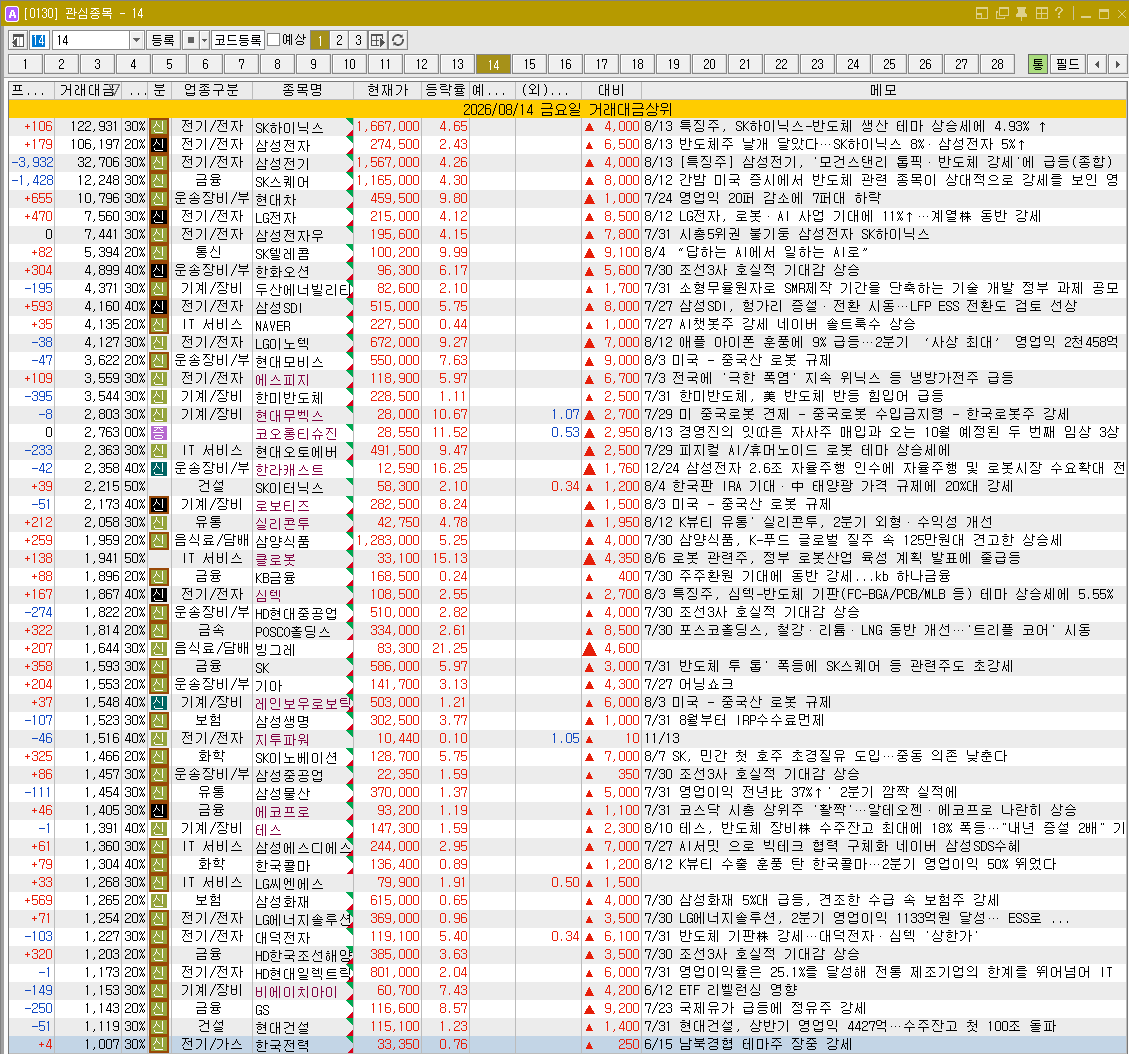Click the shrink window layout icon in title bar

tap(982, 13)
